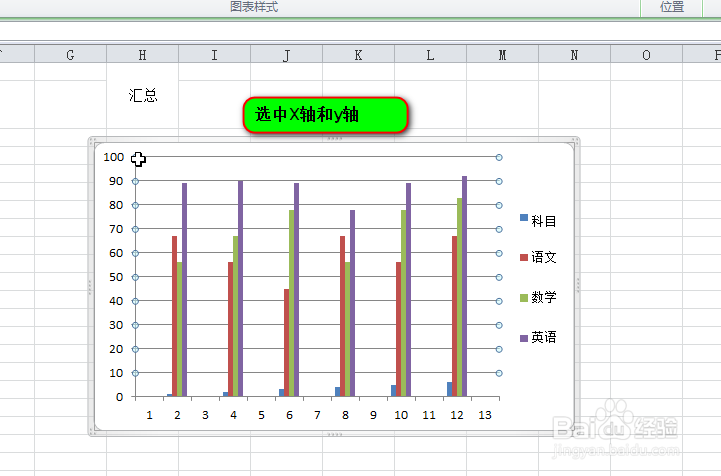Click the 数学 legend entry
This screenshot has width=721, height=476.
point(538,297)
